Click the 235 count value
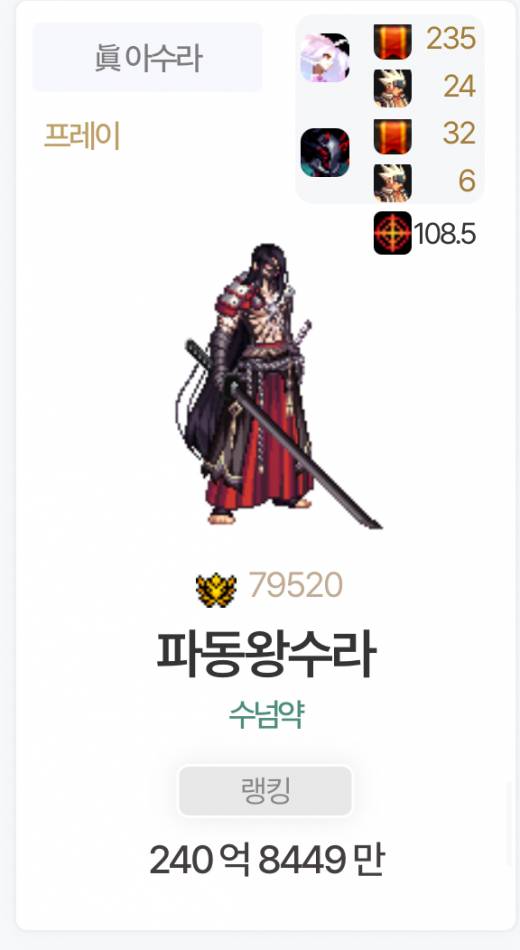This screenshot has height=950, width=520. point(451,39)
